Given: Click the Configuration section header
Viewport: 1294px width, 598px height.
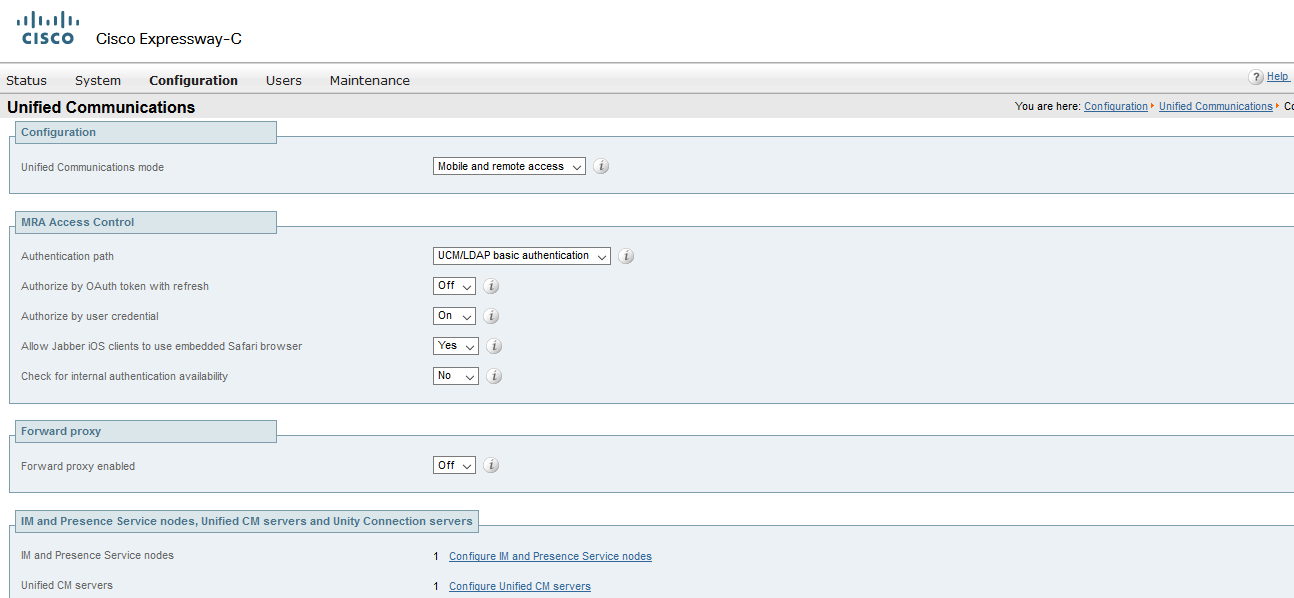Looking at the screenshot, I should 145,132.
